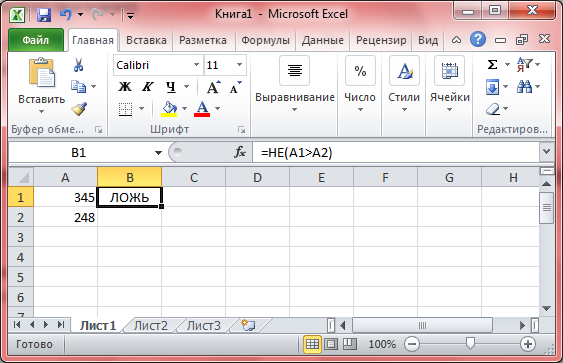Expand font color dropdown arrow

pyautogui.click(x=217, y=109)
